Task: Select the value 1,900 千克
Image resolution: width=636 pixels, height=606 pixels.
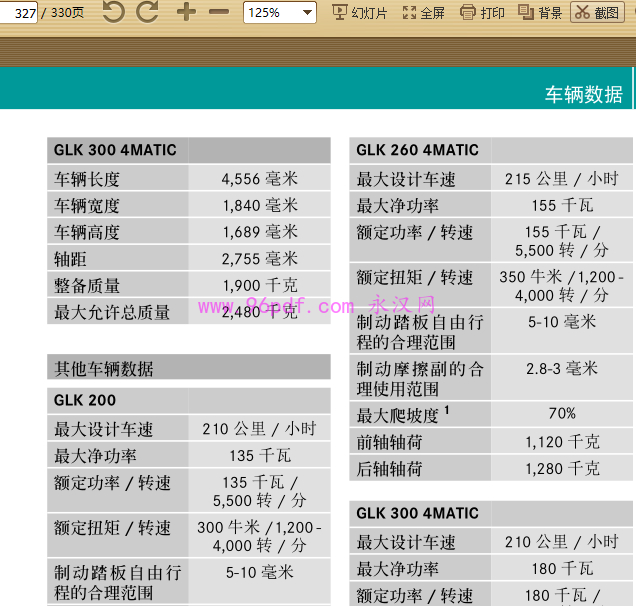Action: (x=260, y=286)
